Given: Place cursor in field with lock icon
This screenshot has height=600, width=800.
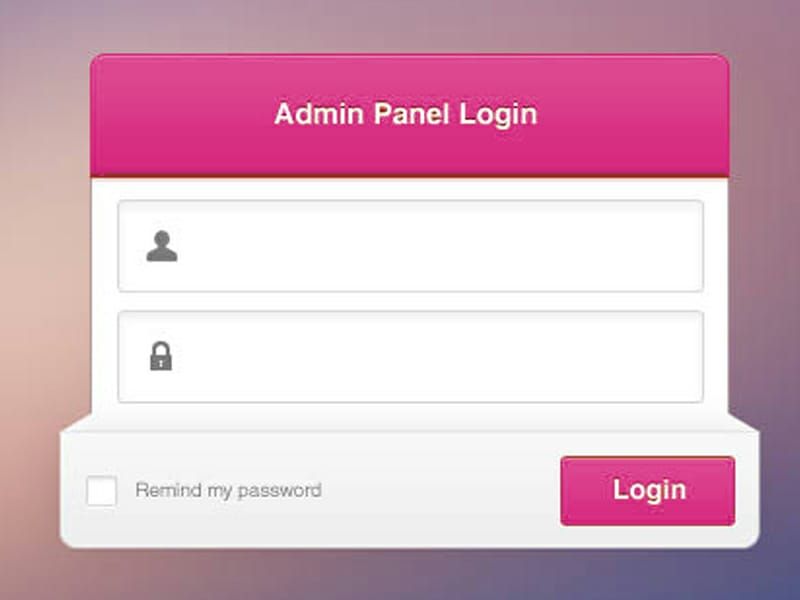Looking at the screenshot, I should pos(410,357).
